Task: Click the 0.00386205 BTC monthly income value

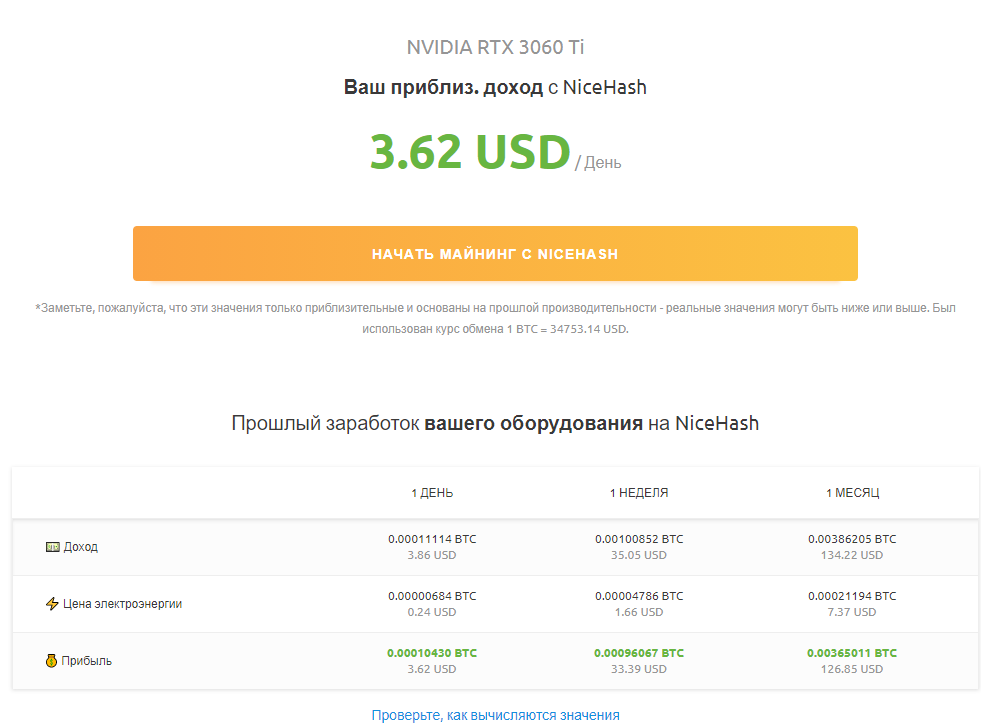Action: (x=852, y=539)
